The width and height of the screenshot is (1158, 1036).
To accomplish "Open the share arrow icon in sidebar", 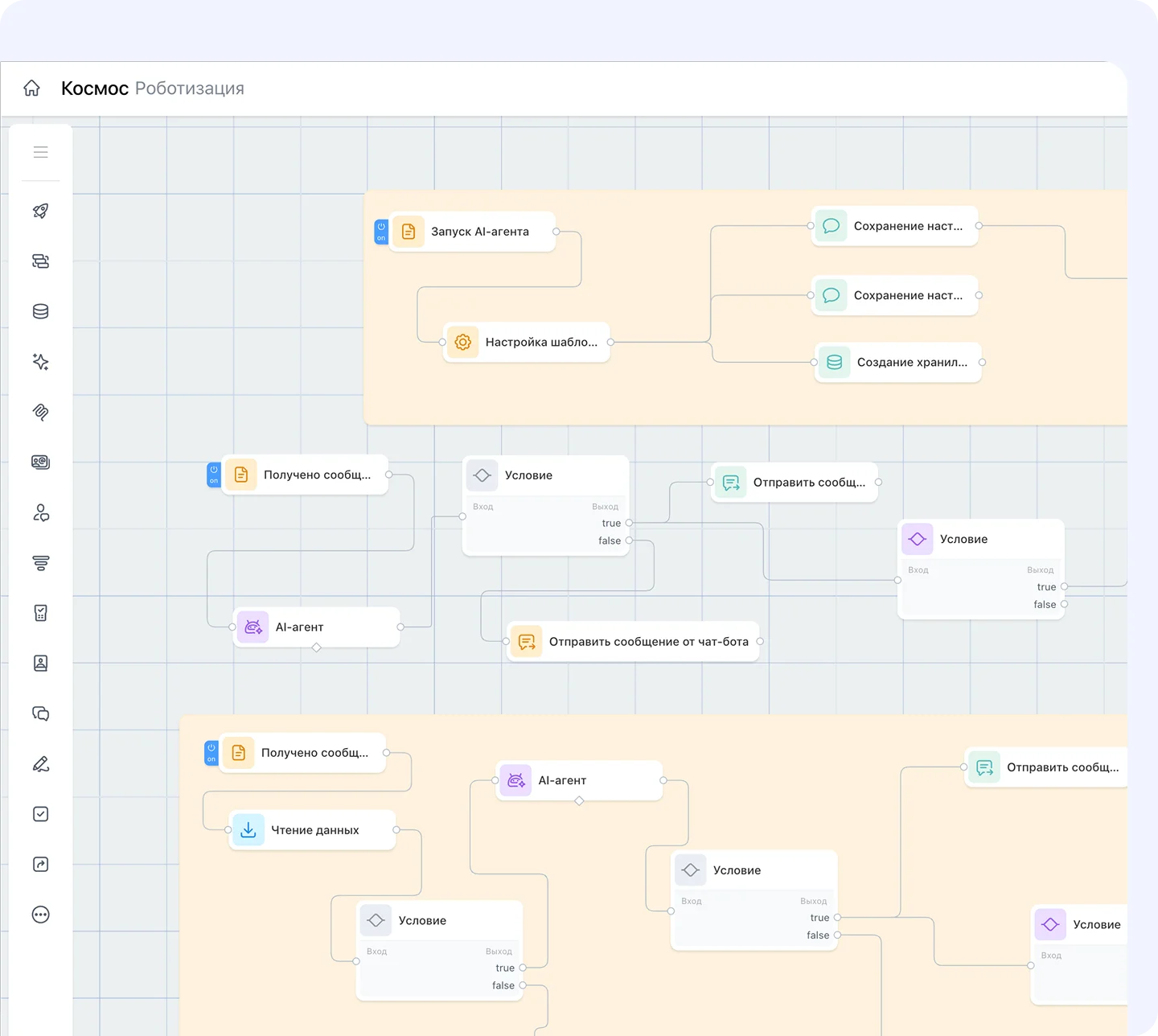I will point(40,865).
